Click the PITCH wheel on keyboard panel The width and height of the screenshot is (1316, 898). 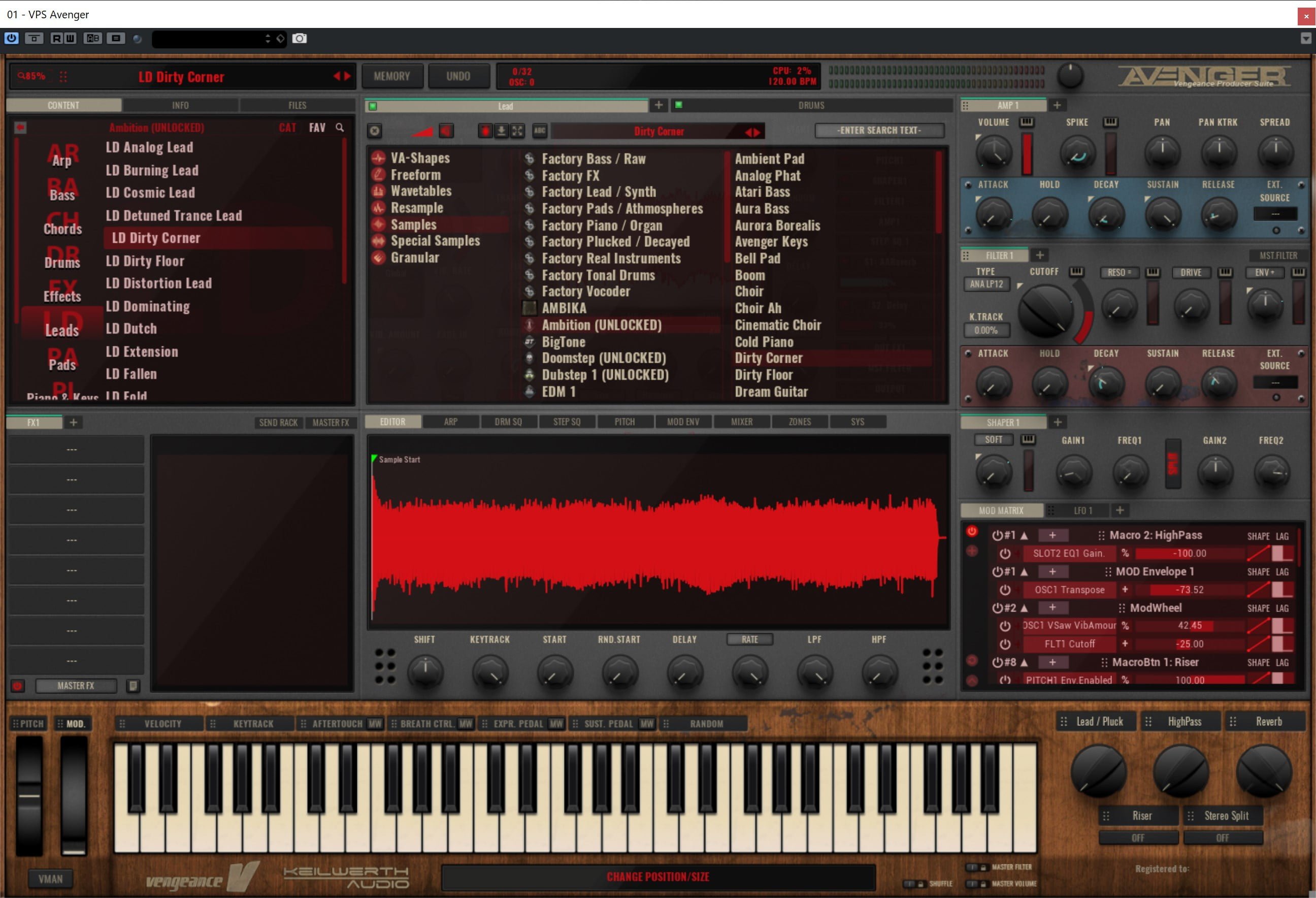pyautogui.click(x=29, y=795)
